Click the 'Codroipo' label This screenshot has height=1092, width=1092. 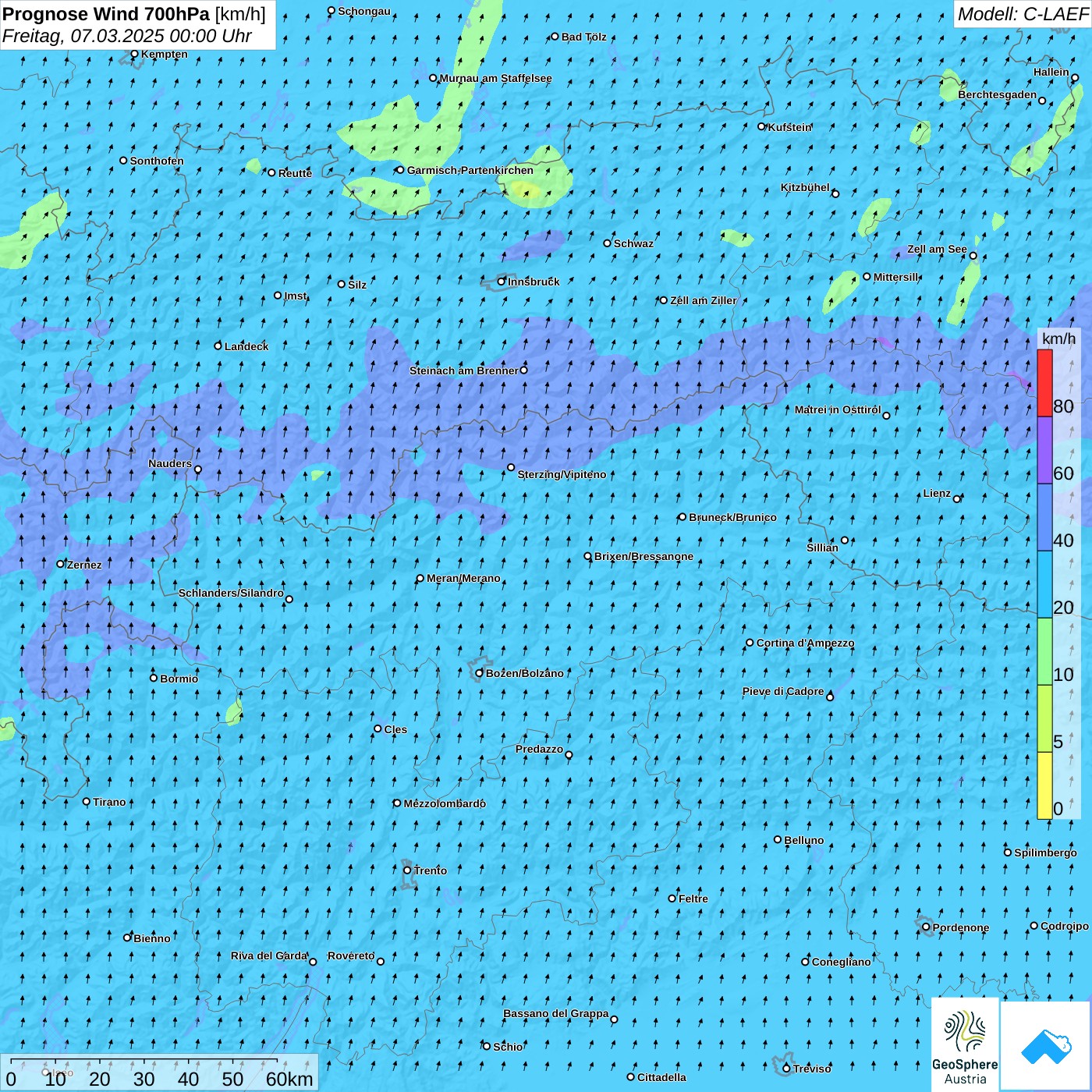click(x=1065, y=926)
